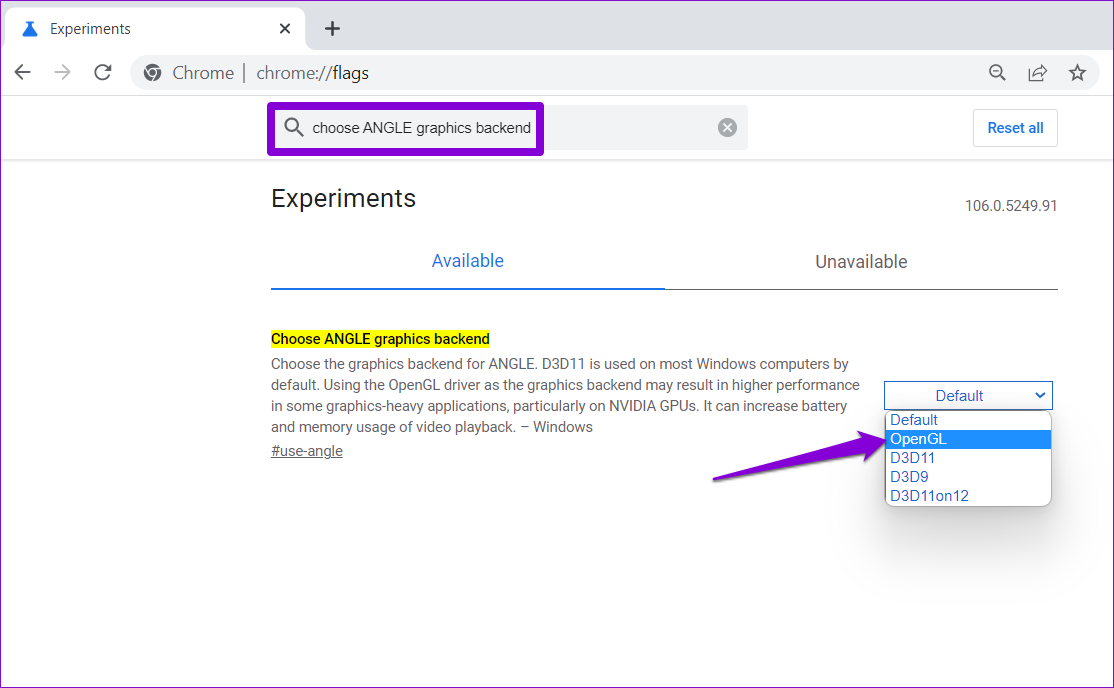Click the Experiments tab flask icon
The width and height of the screenshot is (1114, 688).
coord(30,28)
